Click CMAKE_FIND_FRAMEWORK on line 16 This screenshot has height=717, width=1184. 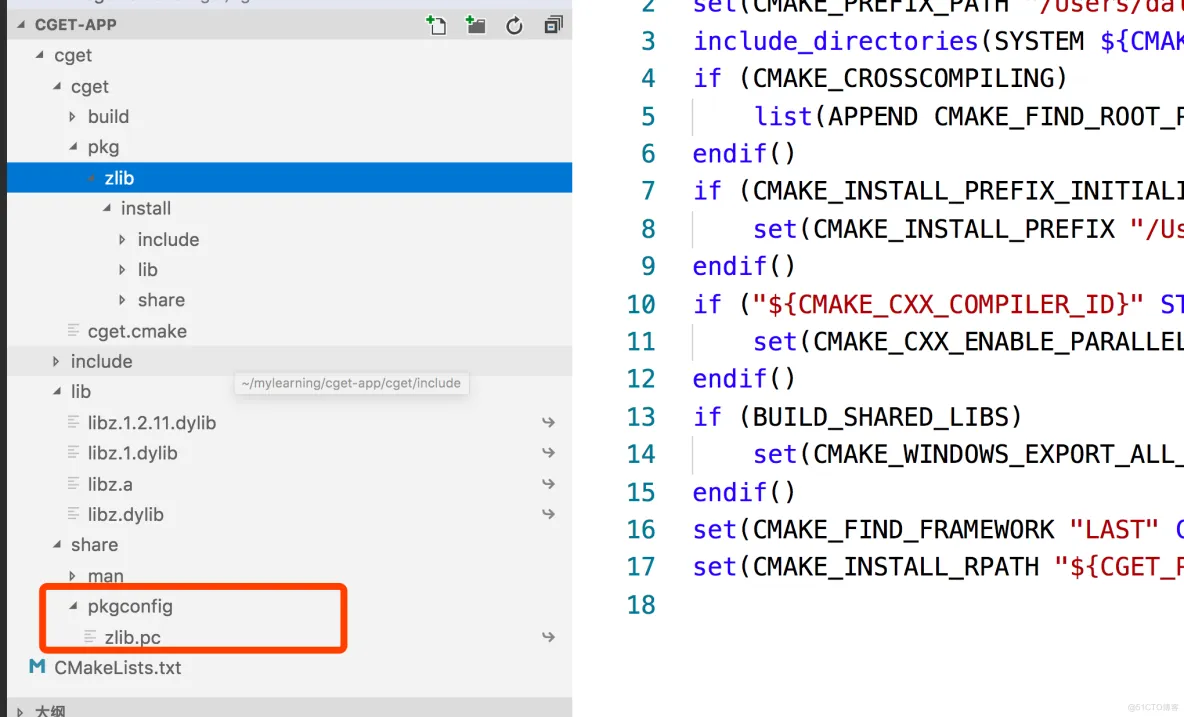pyautogui.click(x=903, y=529)
